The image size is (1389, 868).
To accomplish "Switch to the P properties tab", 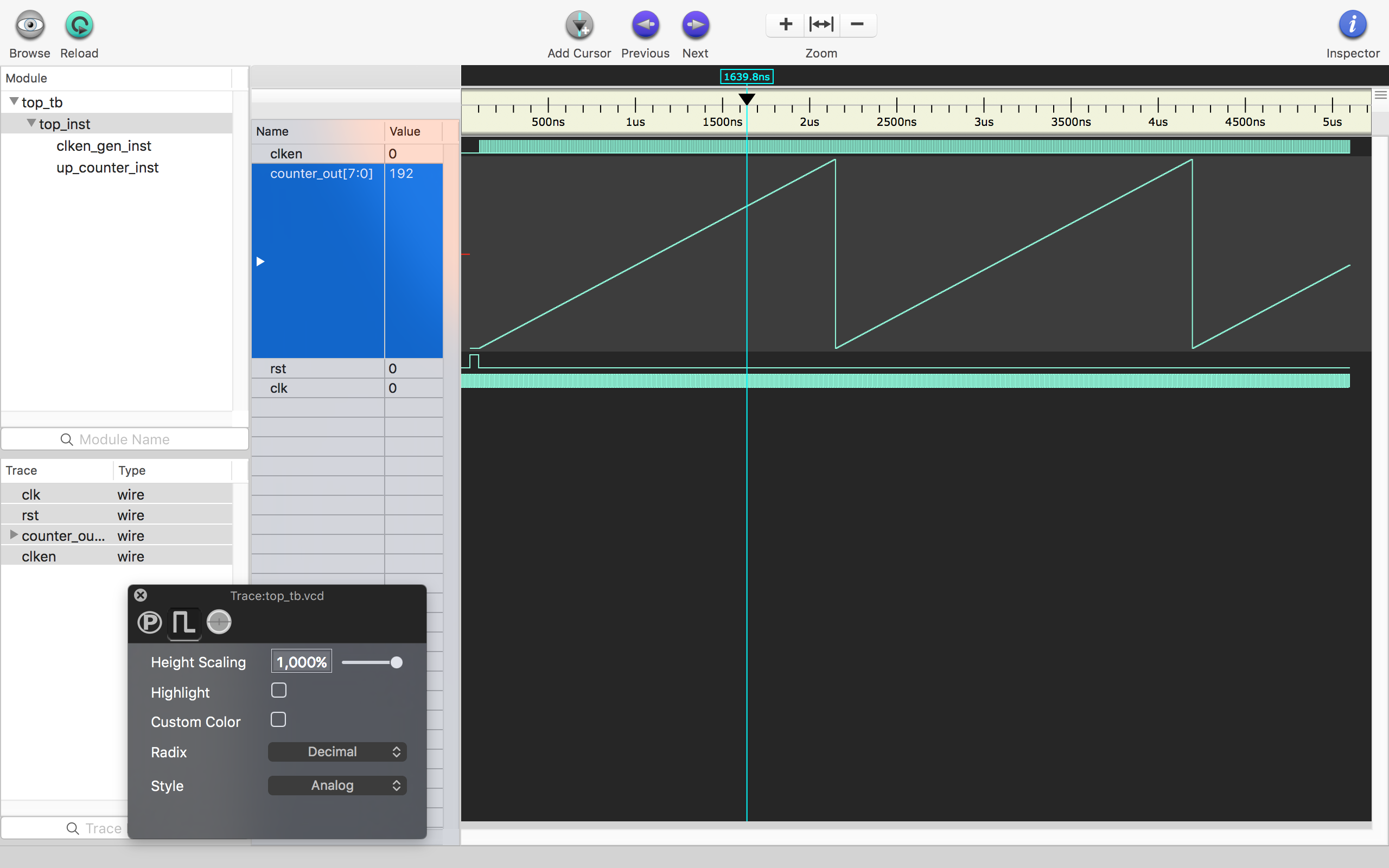I will pyautogui.click(x=150, y=622).
